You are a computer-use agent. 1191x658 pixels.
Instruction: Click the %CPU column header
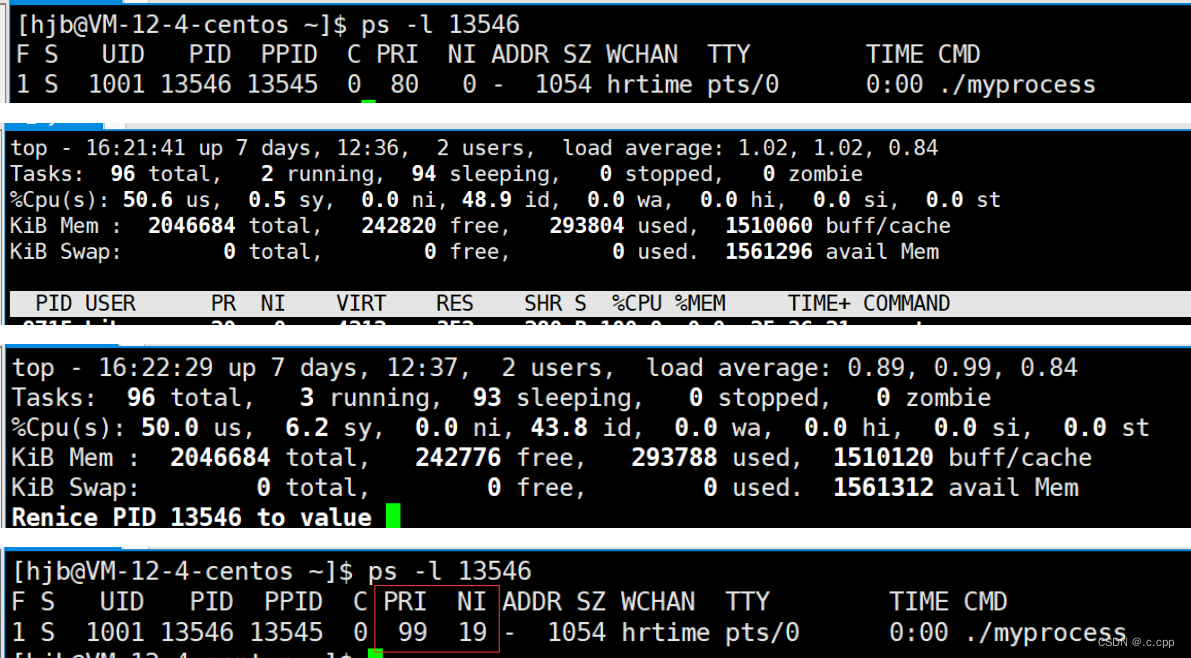(x=637, y=303)
